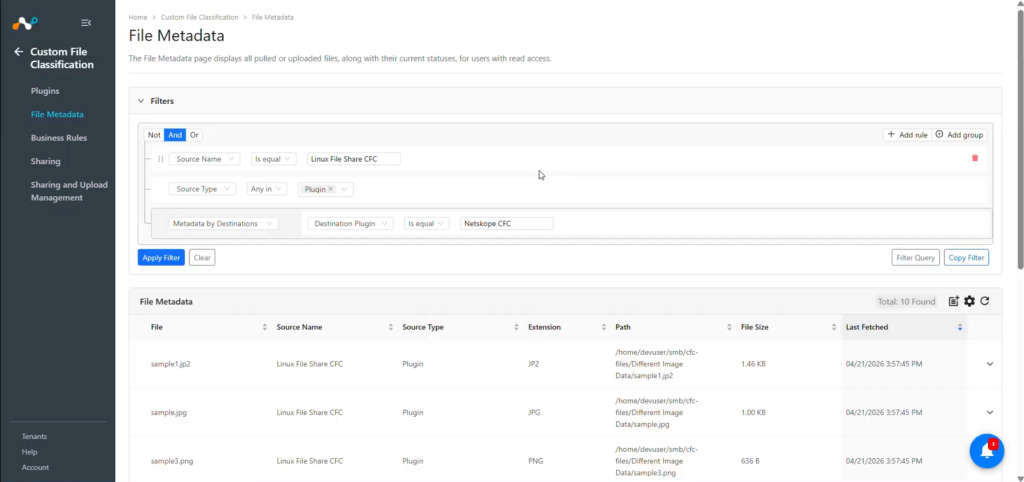Open Plugins in the sidebar
1024x482 pixels.
45,91
